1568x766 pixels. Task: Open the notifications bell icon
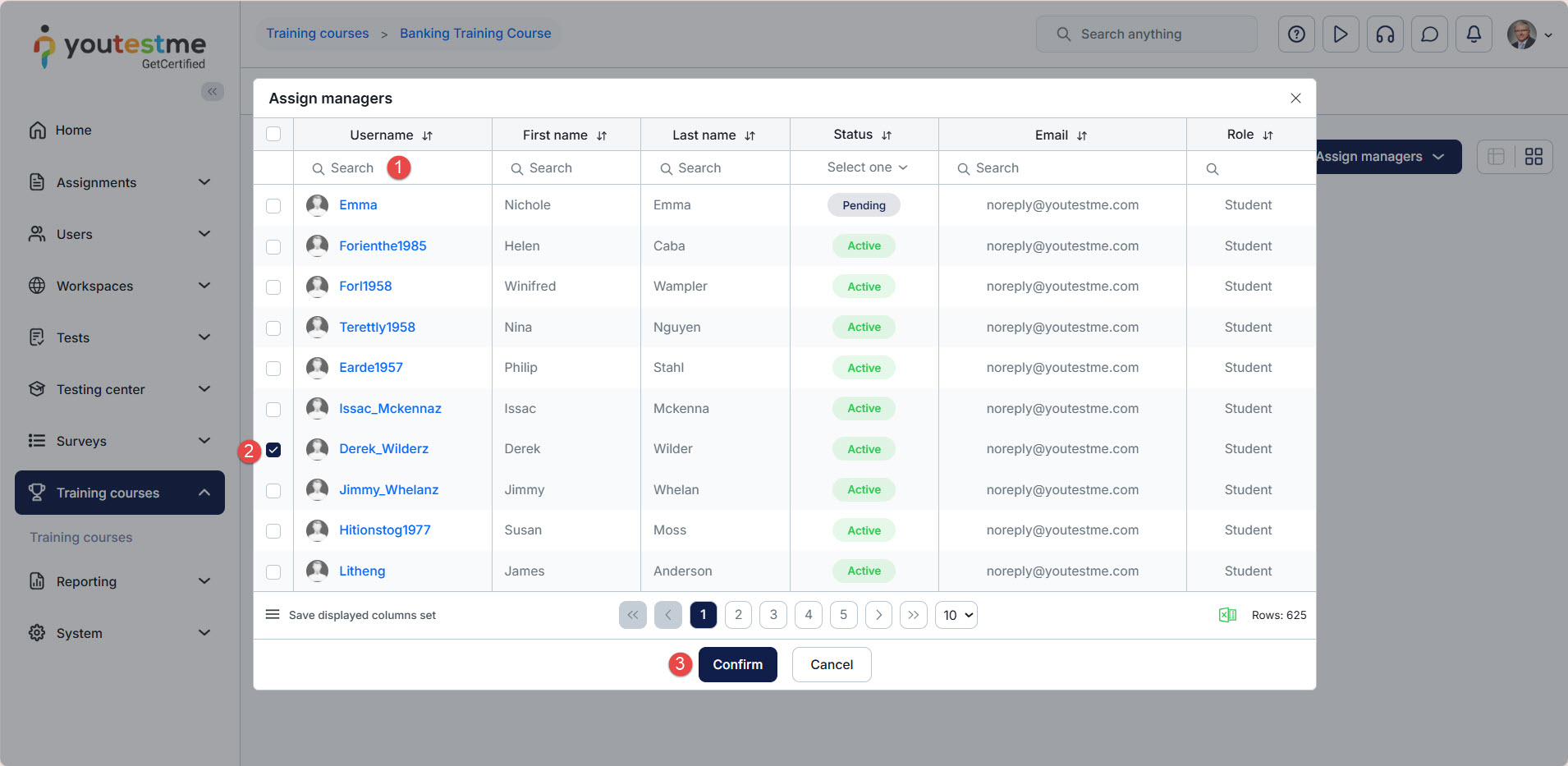tap(1474, 34)
